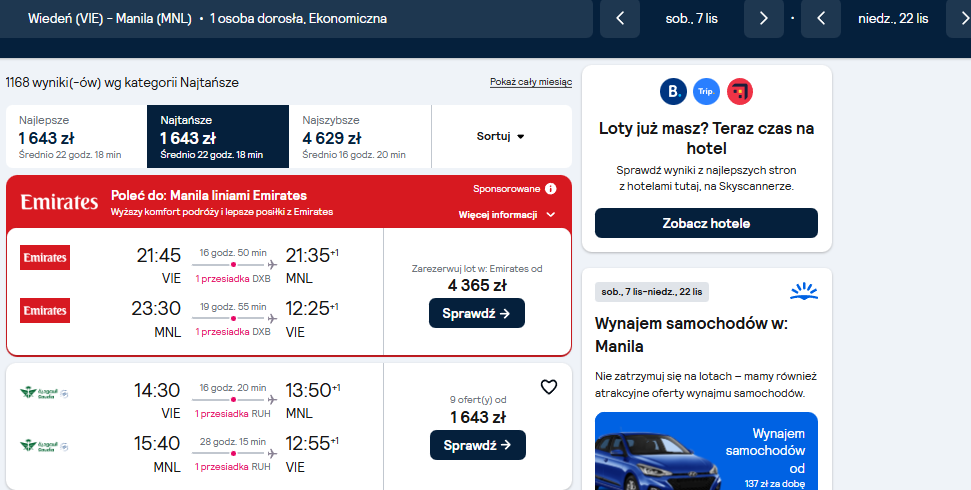Save Saudia flight with heart icon

549,387
